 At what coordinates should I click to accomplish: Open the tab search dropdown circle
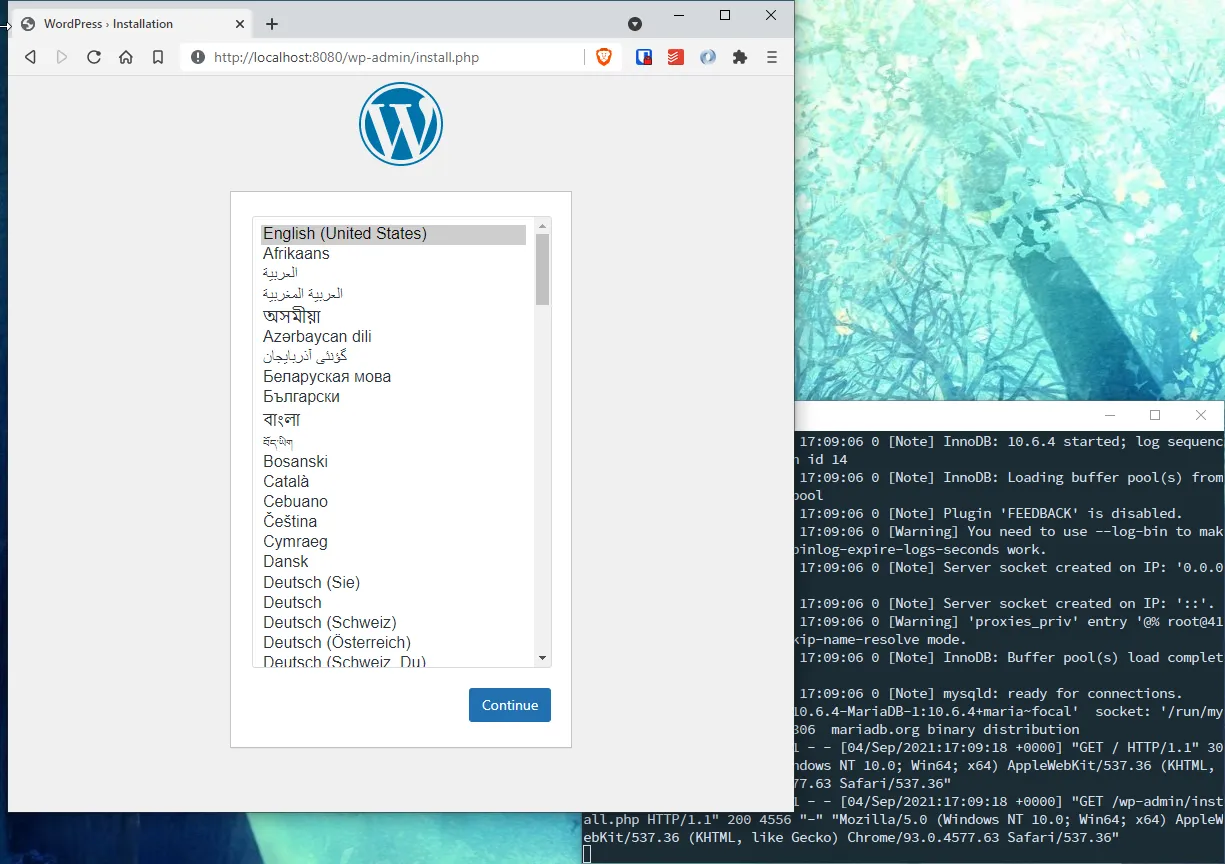[x=635, y=24]
